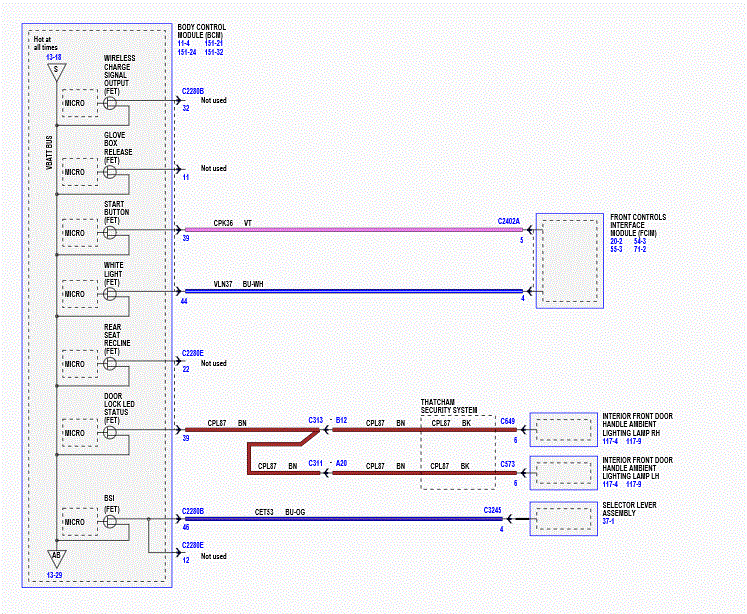The height and width of the screenshot is (614, 747).
Task: Open BCM page reference 151-32
Action: coord(214,52)
